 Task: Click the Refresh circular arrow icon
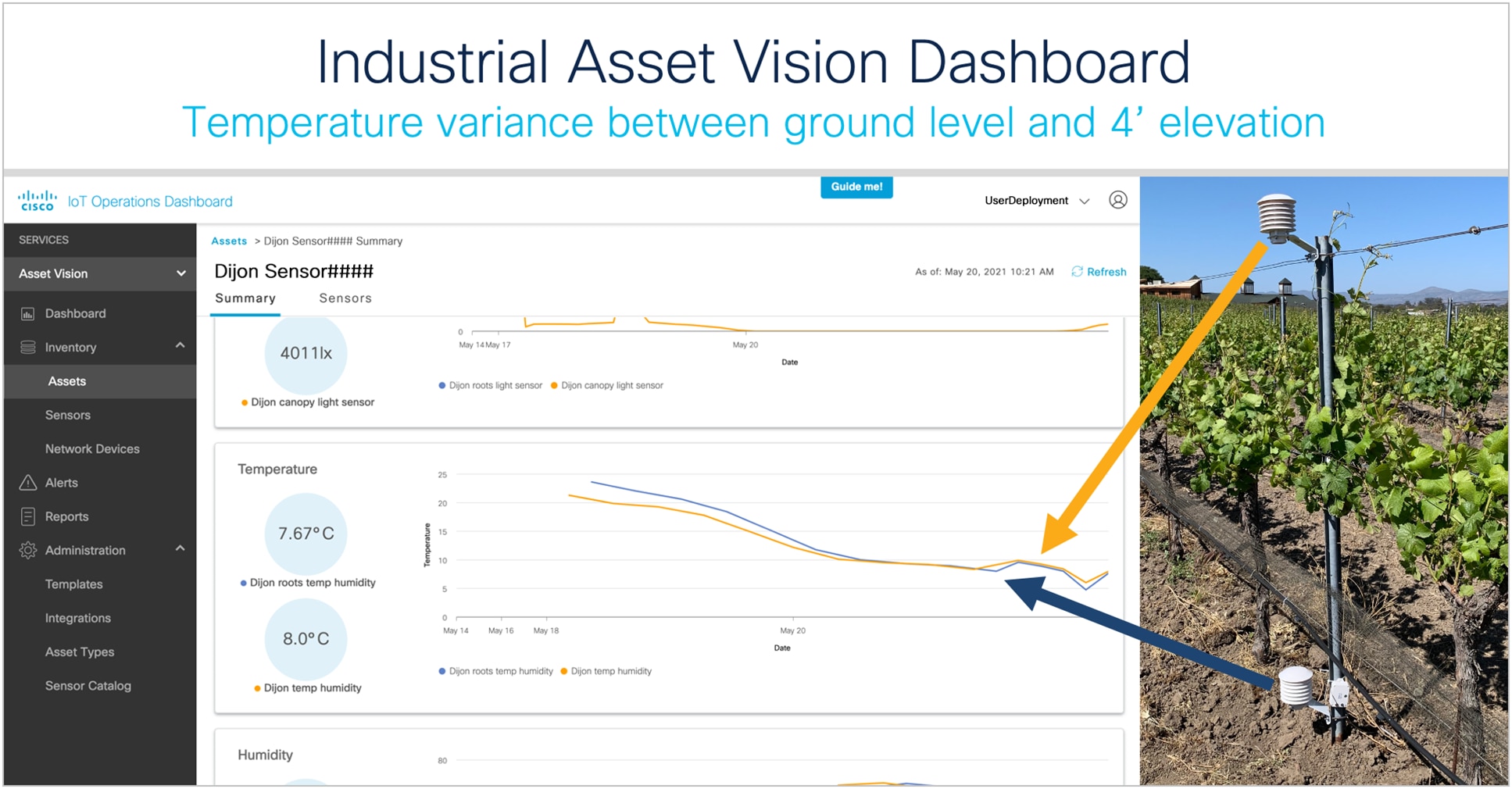click(1077, 271)
